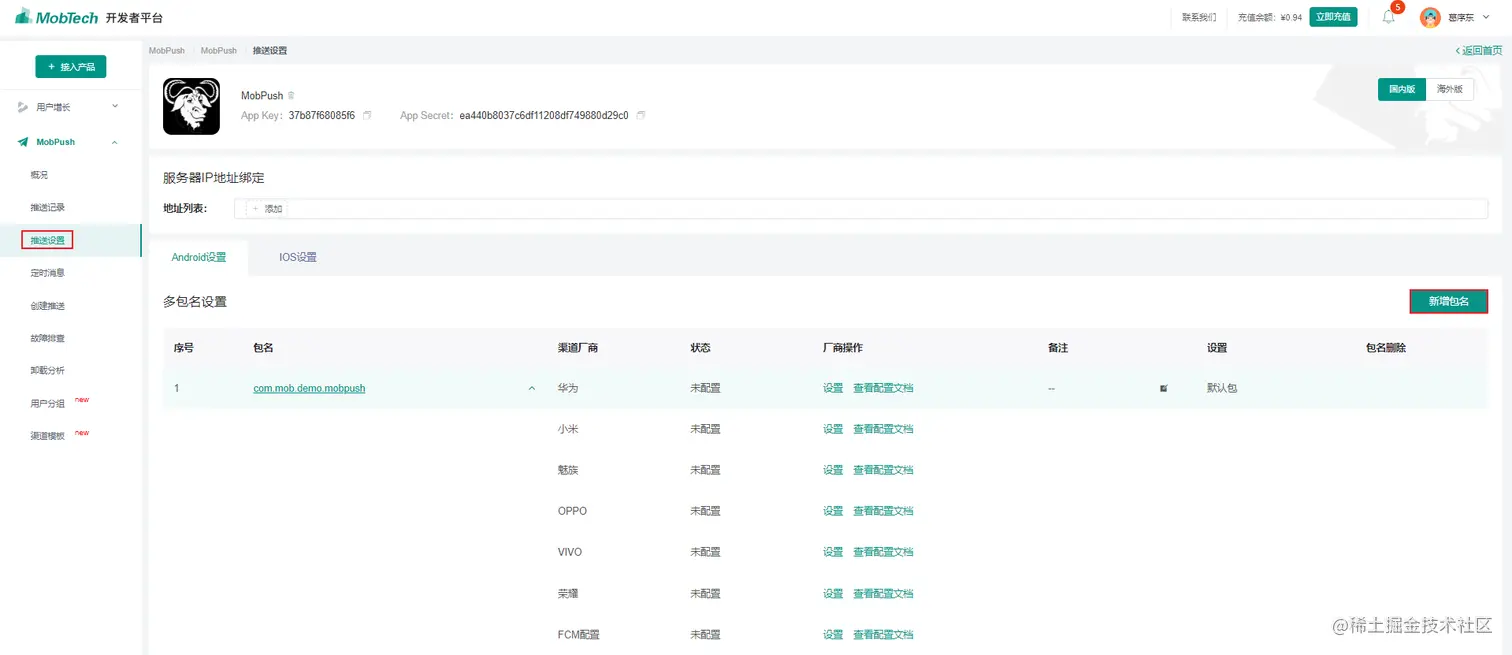Open the com.mob.demo.mobpush package link

click(309, 388)
